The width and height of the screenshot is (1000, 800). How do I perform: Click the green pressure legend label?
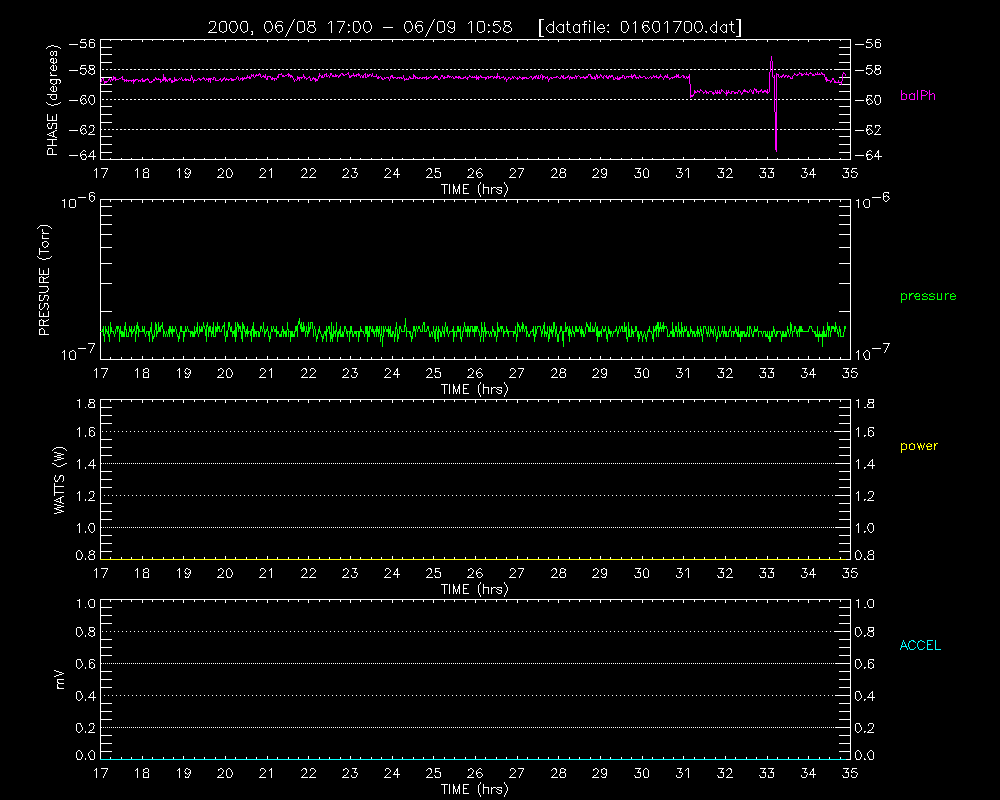click(x=928, y=296)
